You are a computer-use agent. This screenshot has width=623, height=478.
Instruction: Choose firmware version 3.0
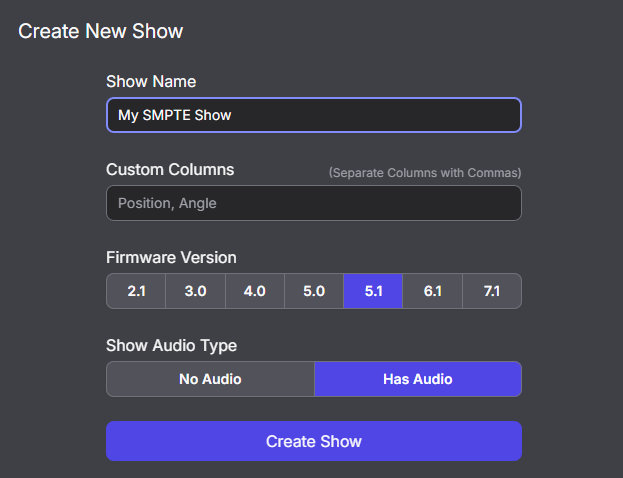(x=195, y=291)
